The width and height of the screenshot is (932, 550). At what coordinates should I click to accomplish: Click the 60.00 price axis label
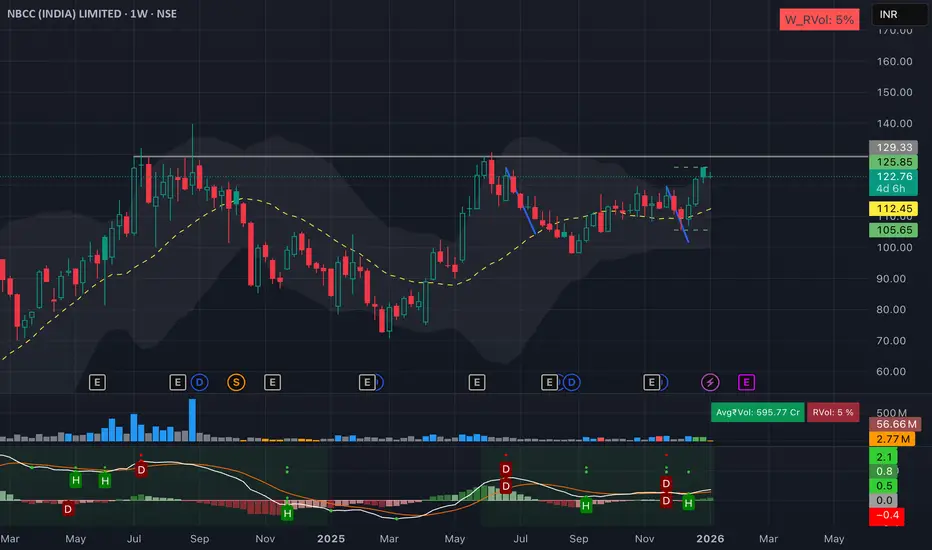point(891,372)
